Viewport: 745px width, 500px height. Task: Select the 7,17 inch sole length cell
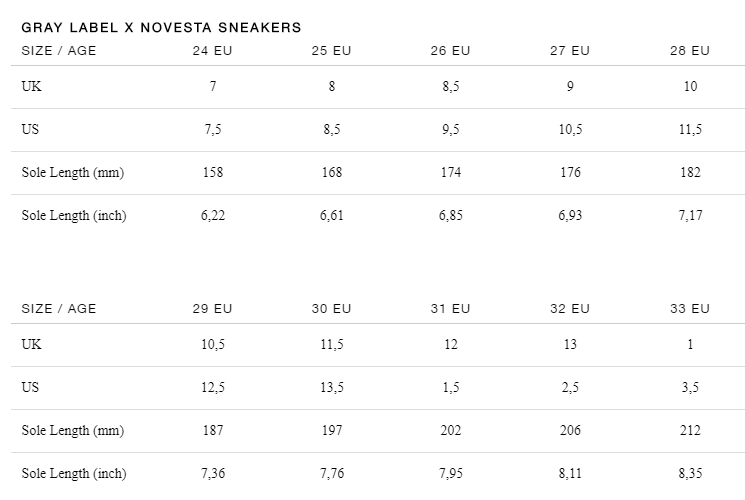(x=690, y=216)
